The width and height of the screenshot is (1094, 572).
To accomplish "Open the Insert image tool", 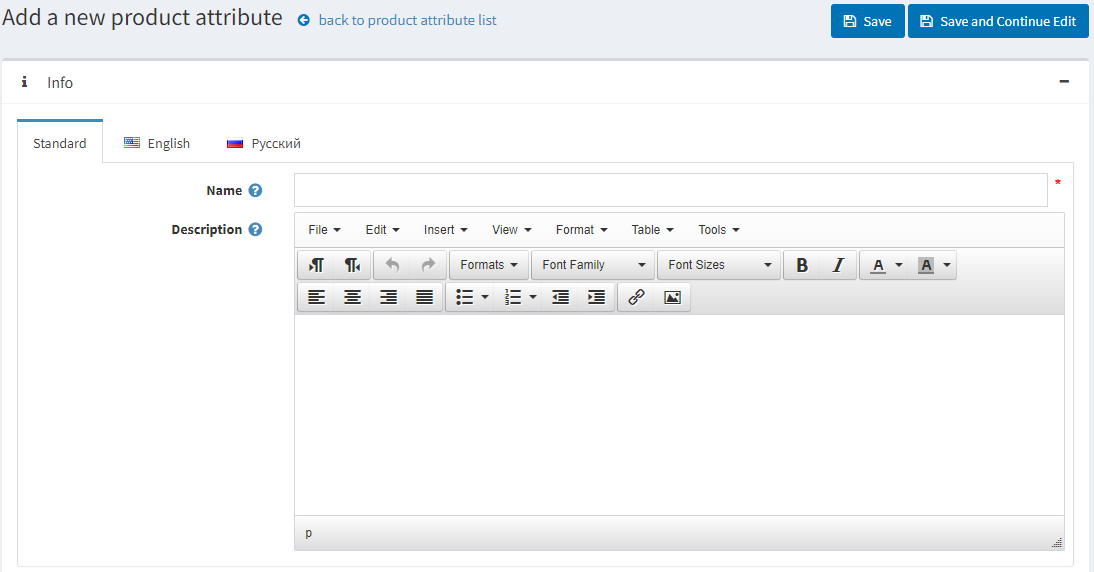I will [x=672, y=297].
